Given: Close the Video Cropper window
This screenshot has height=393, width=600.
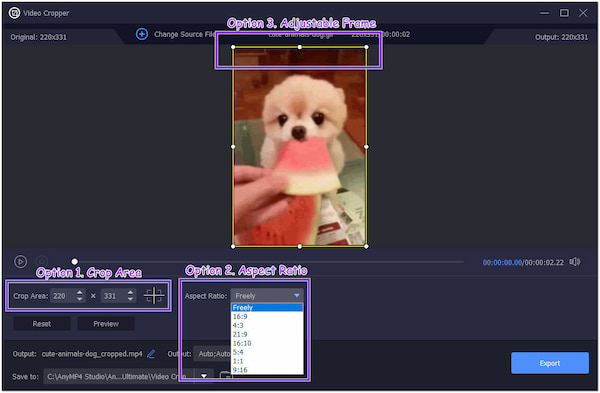Looking at the screenshot, I should (583, 13).
